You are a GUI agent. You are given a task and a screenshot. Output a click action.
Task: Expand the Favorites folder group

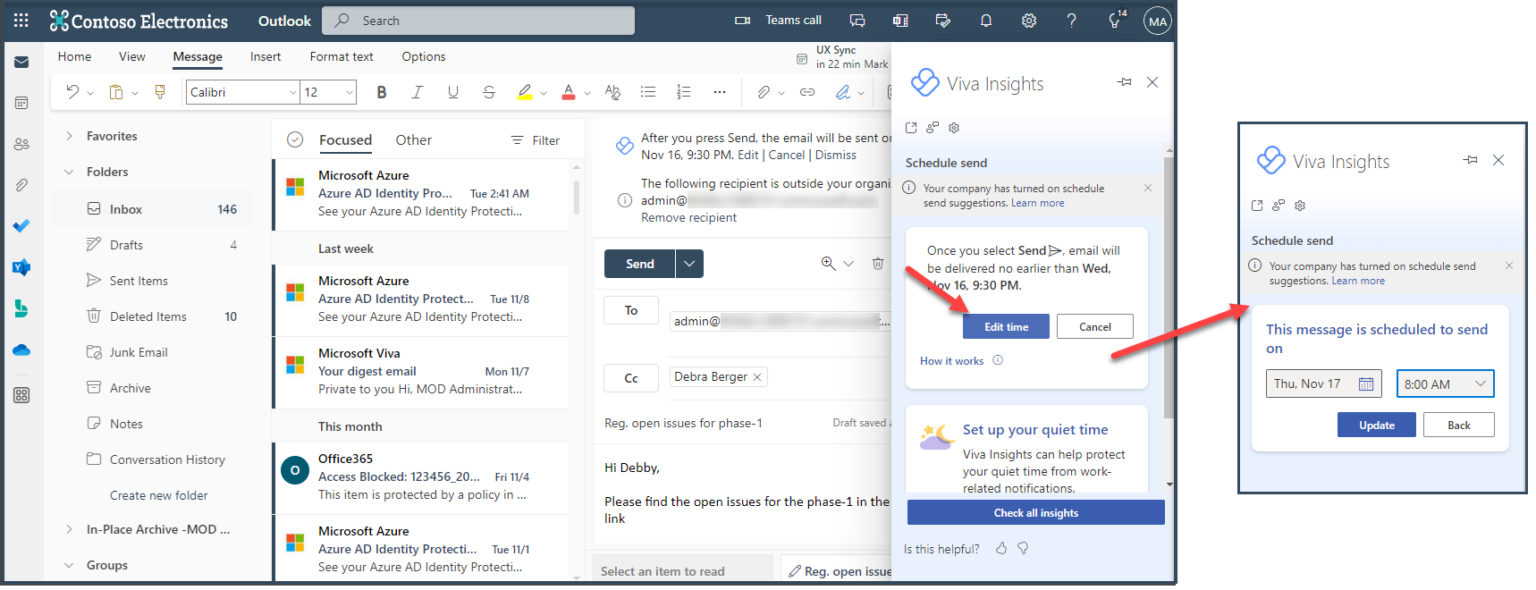pos(68,135)
